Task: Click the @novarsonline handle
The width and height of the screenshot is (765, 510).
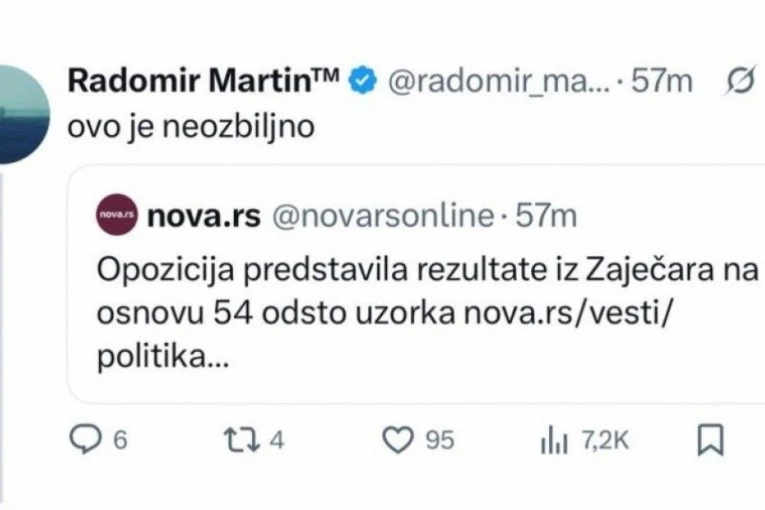Action: [383, 216]
